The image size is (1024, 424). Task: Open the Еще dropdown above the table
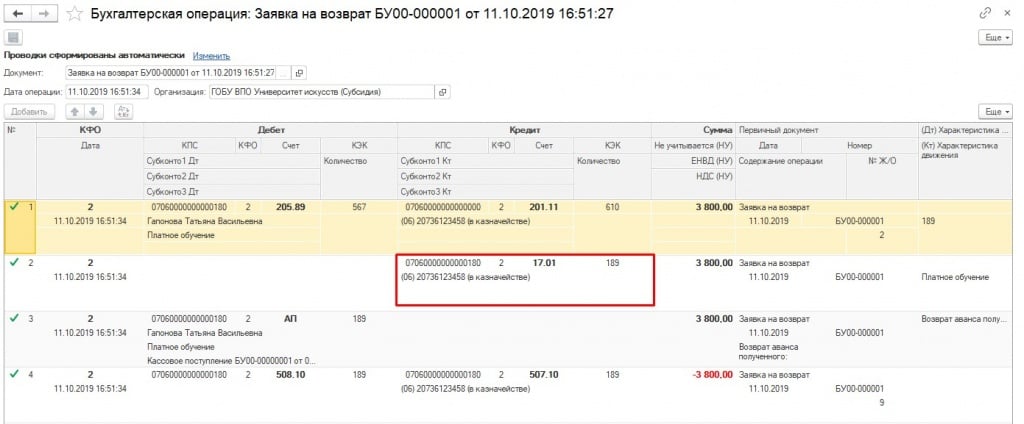tap(995, 112)
